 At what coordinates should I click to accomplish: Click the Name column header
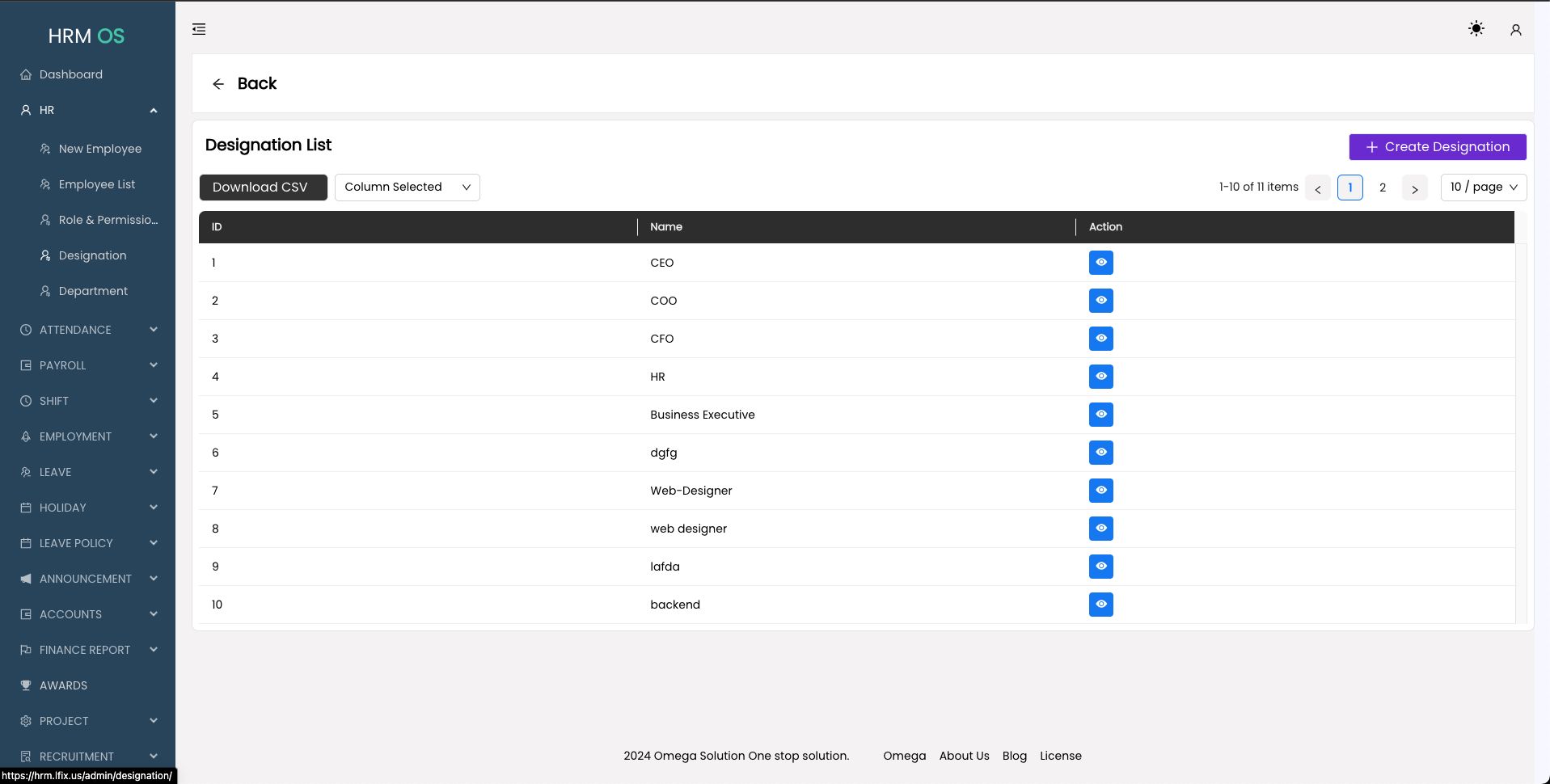pyautogui.click(x=856, y=227)
